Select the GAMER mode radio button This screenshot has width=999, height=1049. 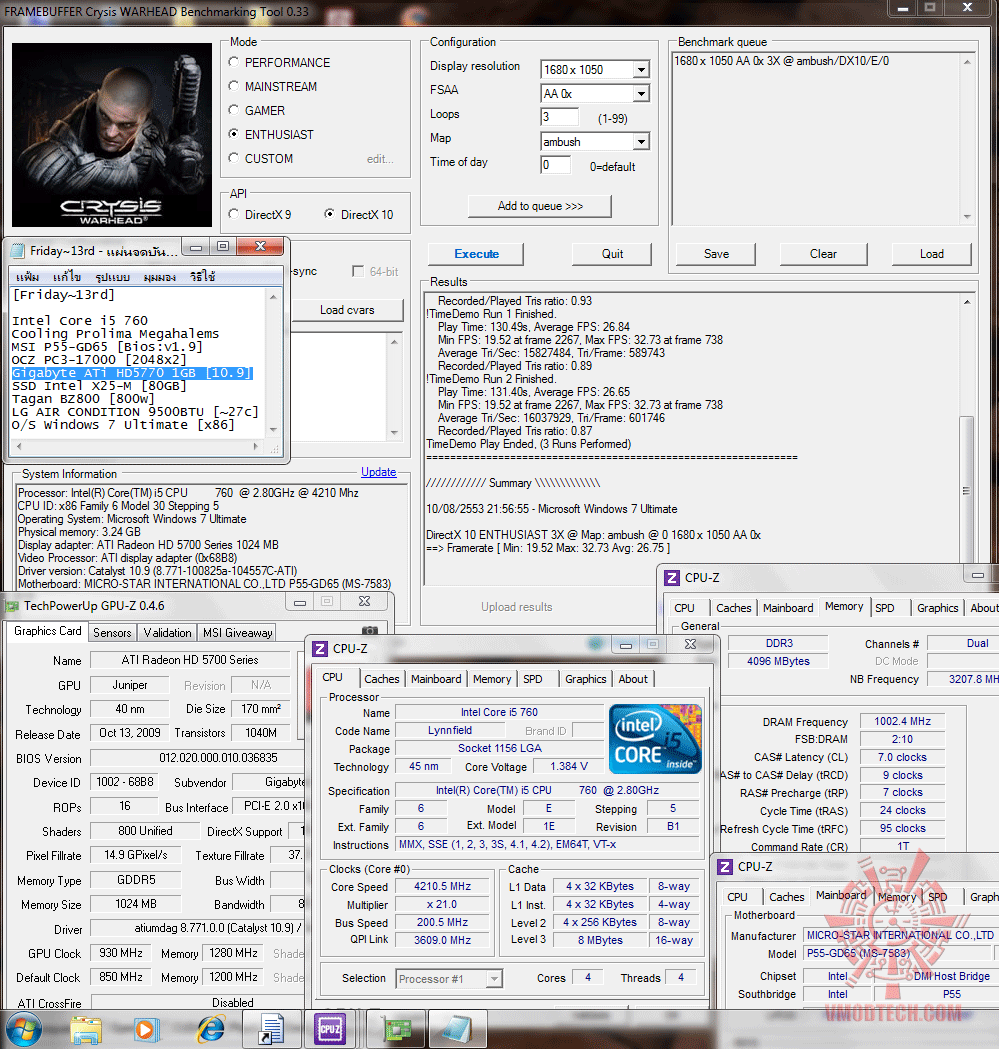coord(234,110)
